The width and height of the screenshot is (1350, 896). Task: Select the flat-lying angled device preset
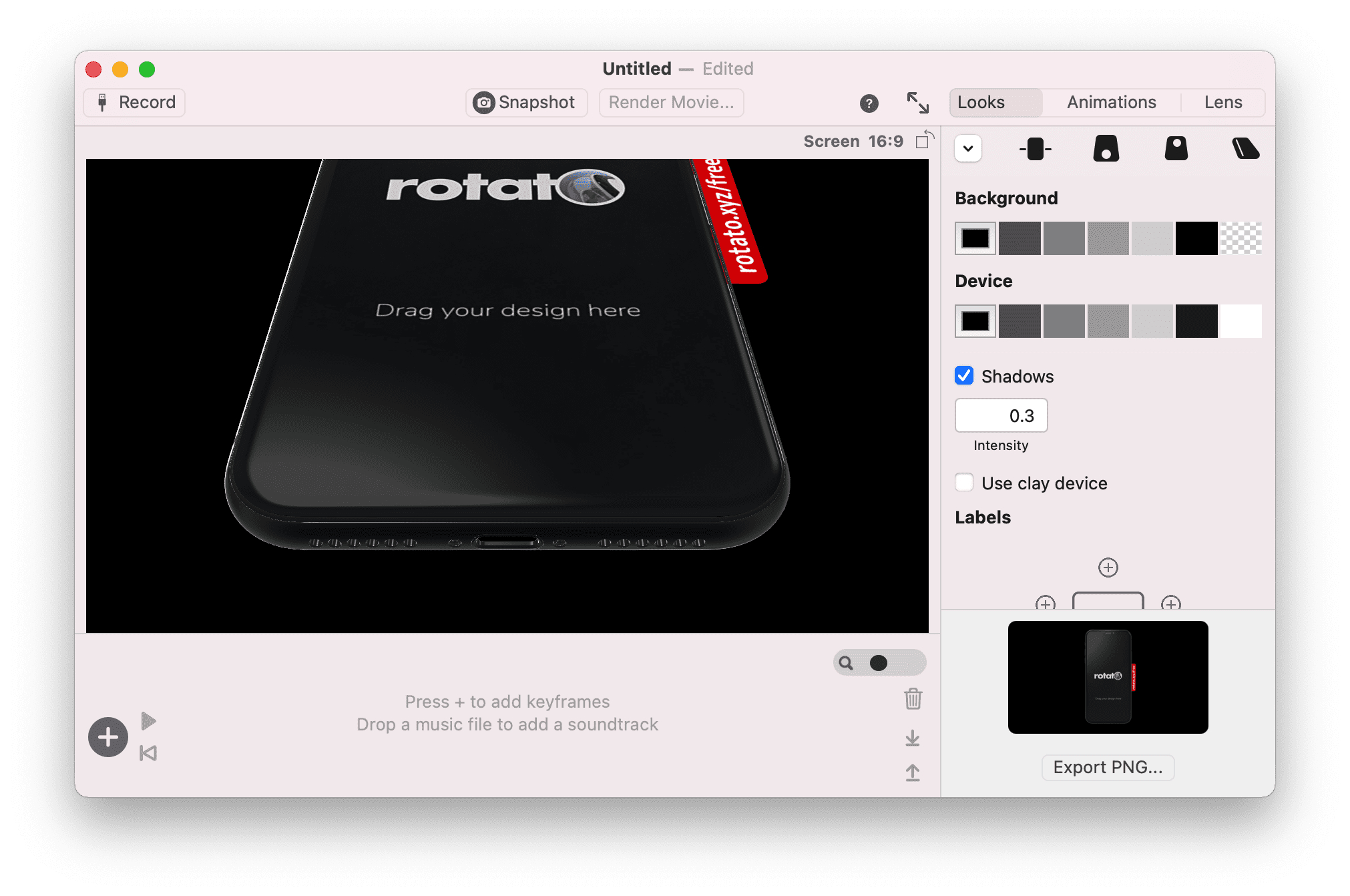click(1245, 149)
